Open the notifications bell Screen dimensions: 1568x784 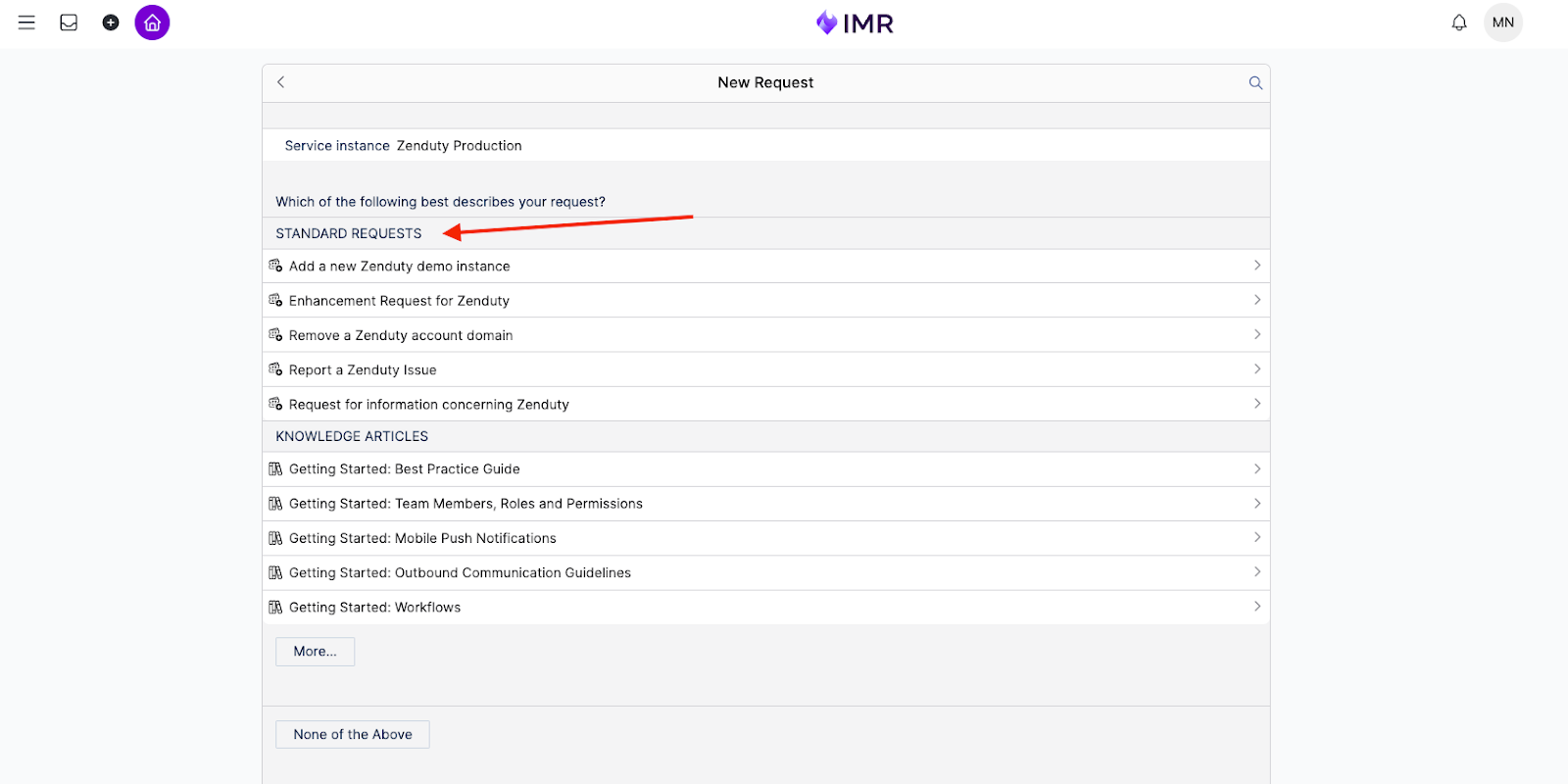(1459, 23)
